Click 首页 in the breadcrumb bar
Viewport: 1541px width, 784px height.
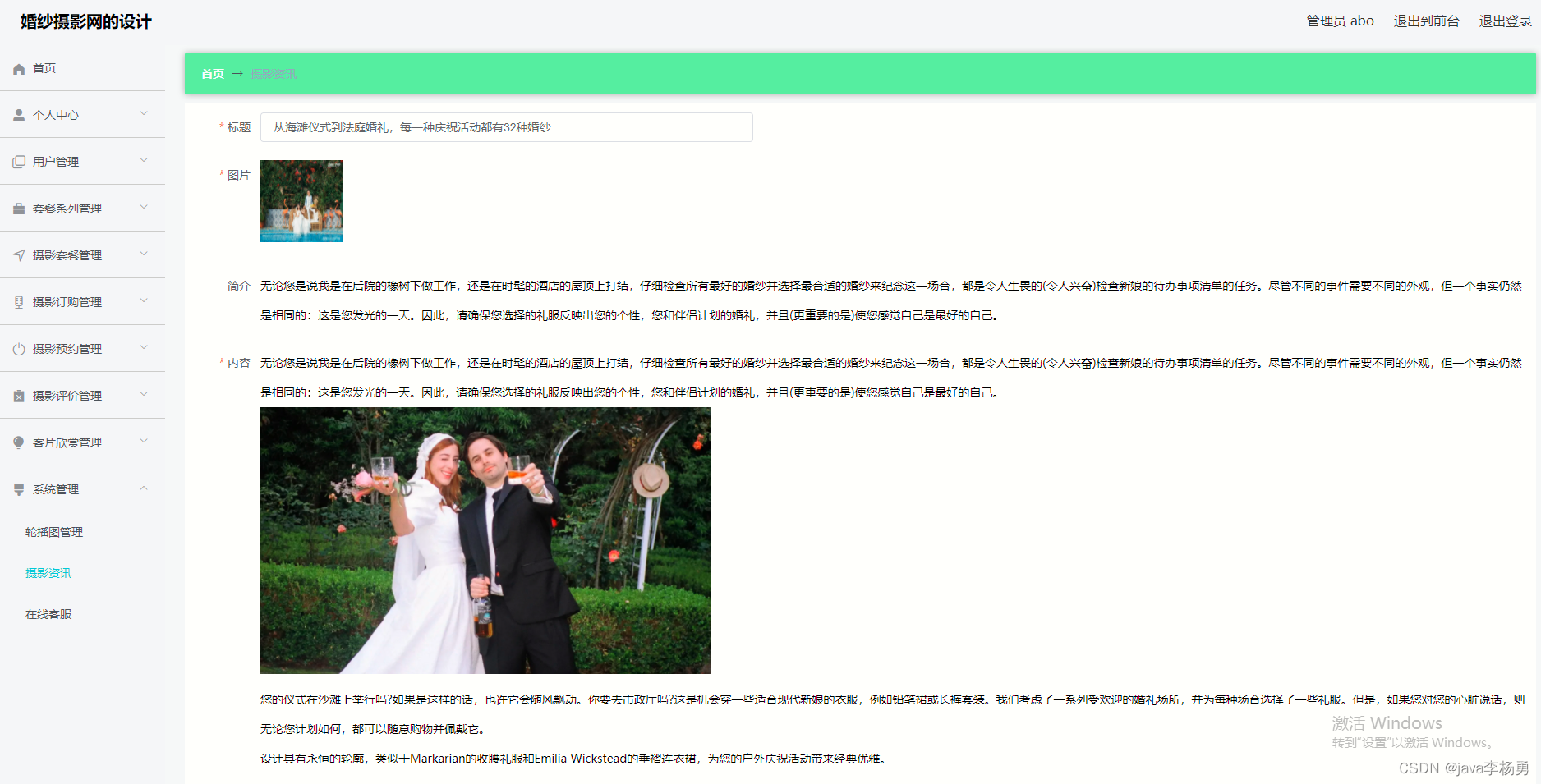pos(213,74)
